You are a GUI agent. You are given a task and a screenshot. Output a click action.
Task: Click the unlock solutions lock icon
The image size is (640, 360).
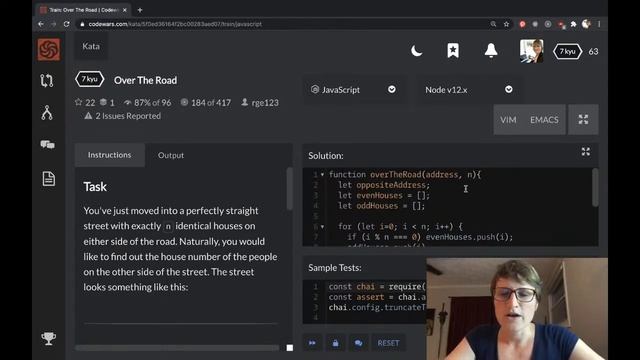point(335,343)
